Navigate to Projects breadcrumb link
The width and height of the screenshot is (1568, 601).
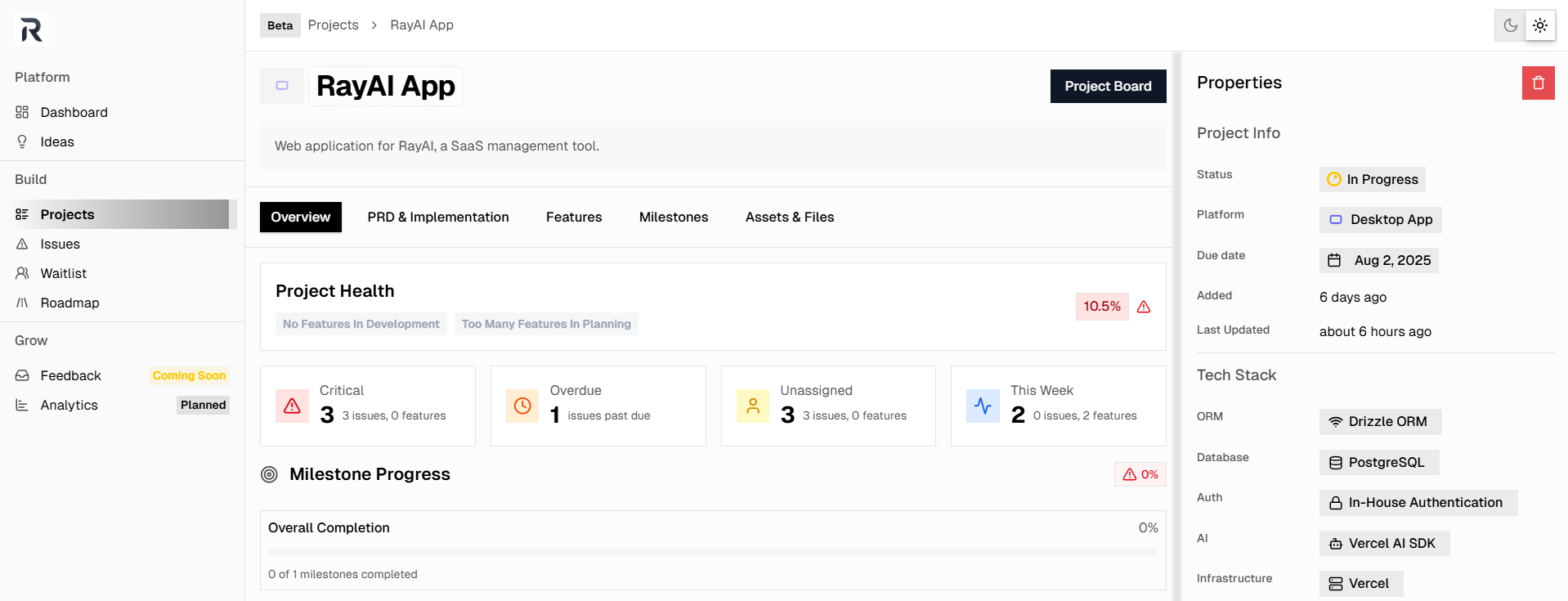(333, 25)
